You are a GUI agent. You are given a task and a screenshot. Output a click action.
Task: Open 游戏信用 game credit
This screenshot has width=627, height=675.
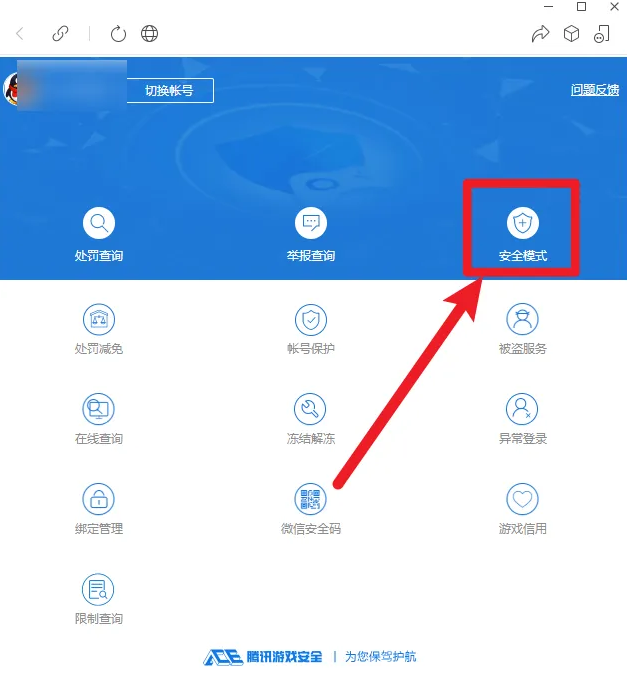coord(522,499)
